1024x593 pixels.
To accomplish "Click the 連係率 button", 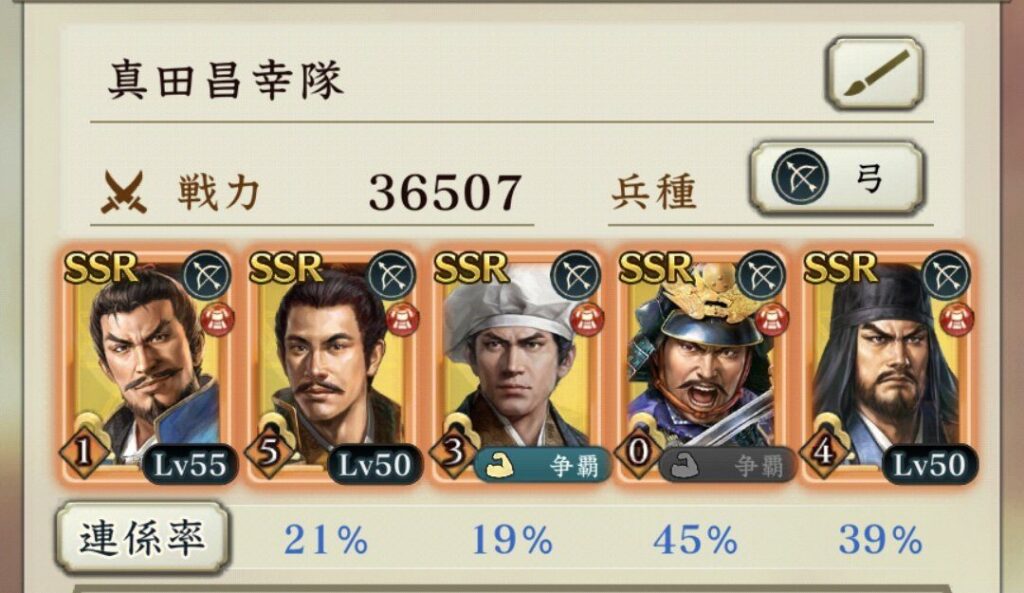I will tap(142, 538).
